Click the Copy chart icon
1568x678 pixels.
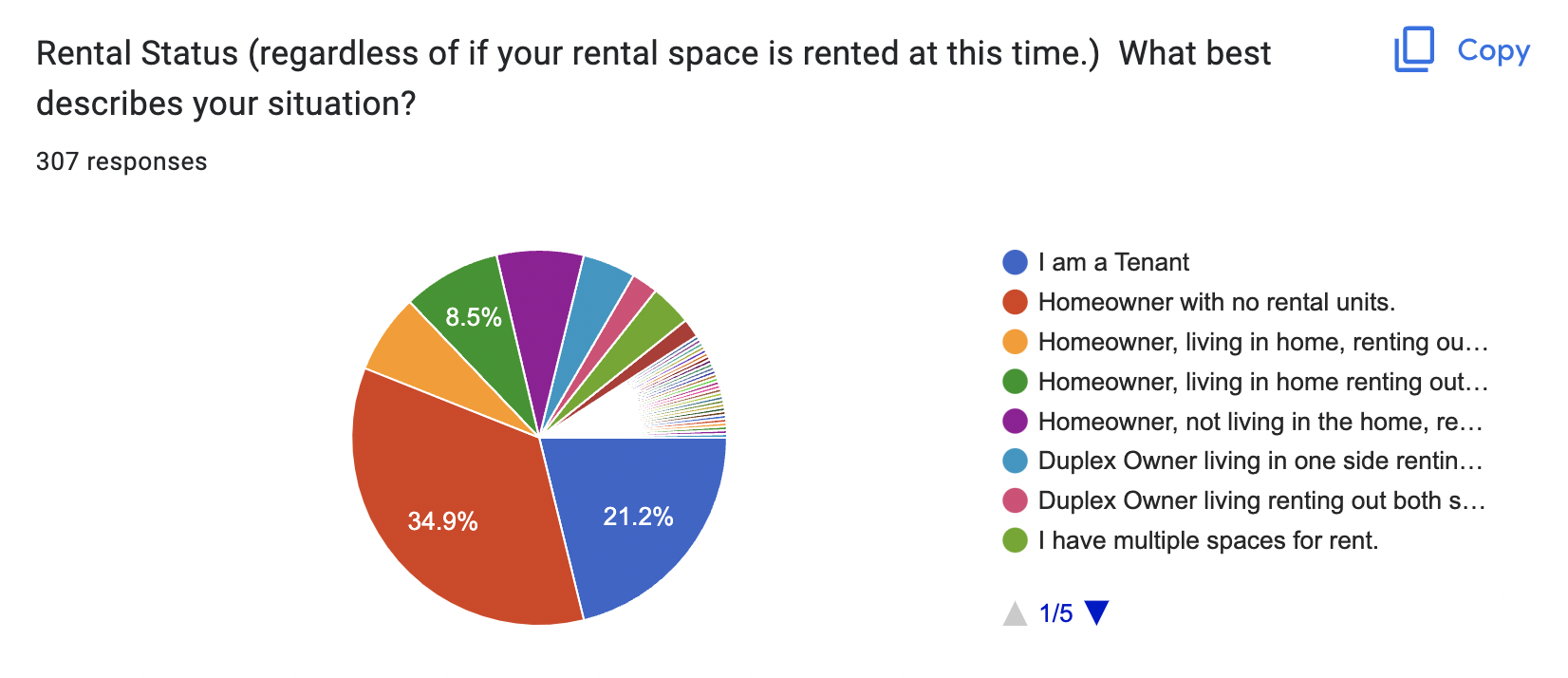coord(1413,49)
